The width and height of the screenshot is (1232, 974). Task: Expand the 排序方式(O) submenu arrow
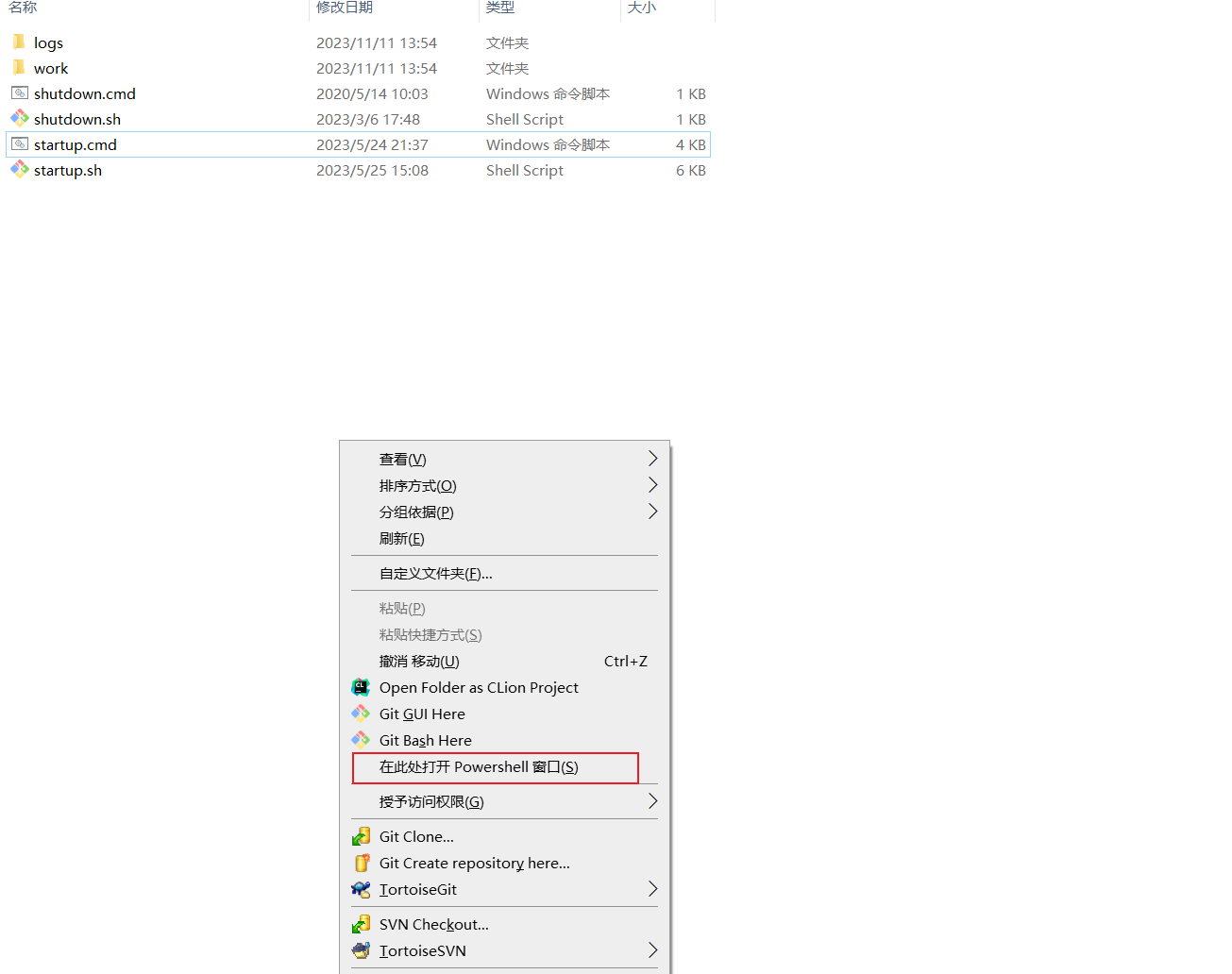pyautogui.click(x=652, y=485)
